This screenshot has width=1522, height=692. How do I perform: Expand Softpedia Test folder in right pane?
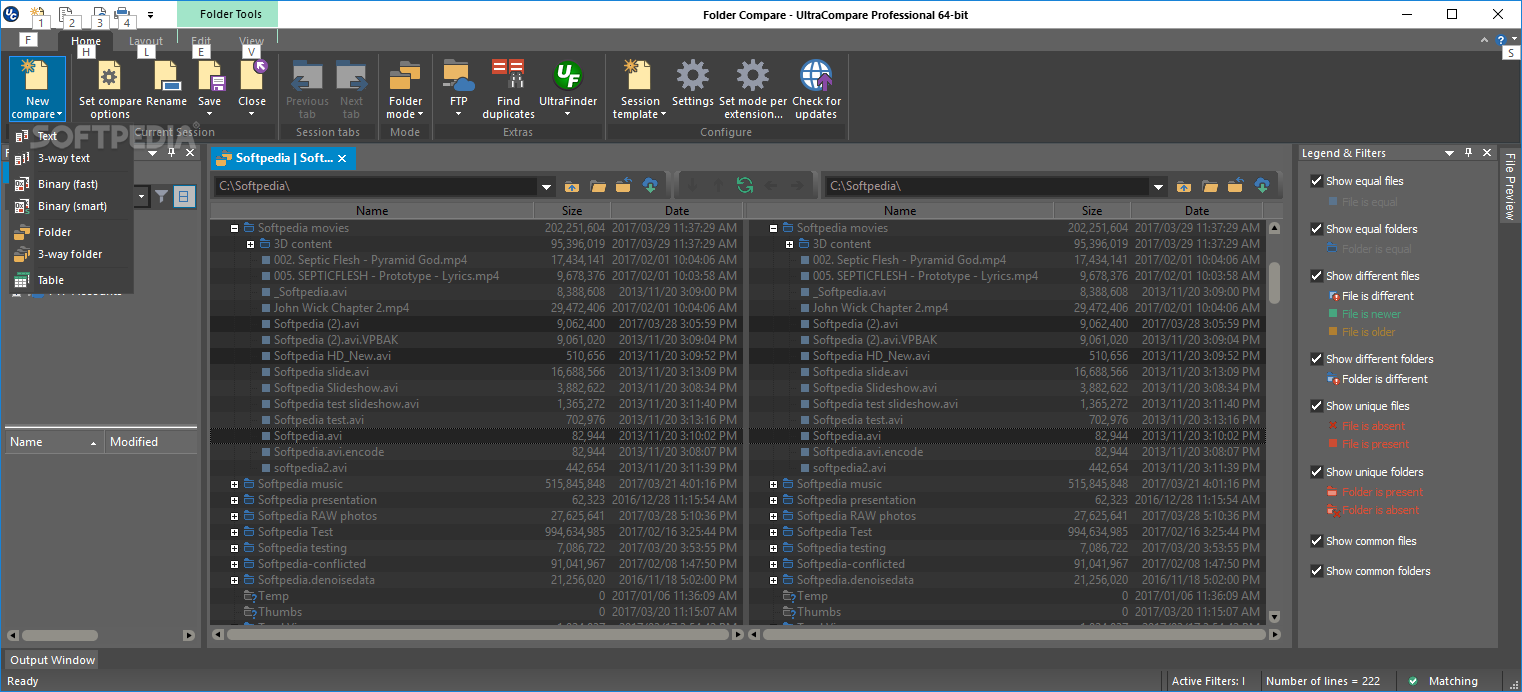[773, 532]
